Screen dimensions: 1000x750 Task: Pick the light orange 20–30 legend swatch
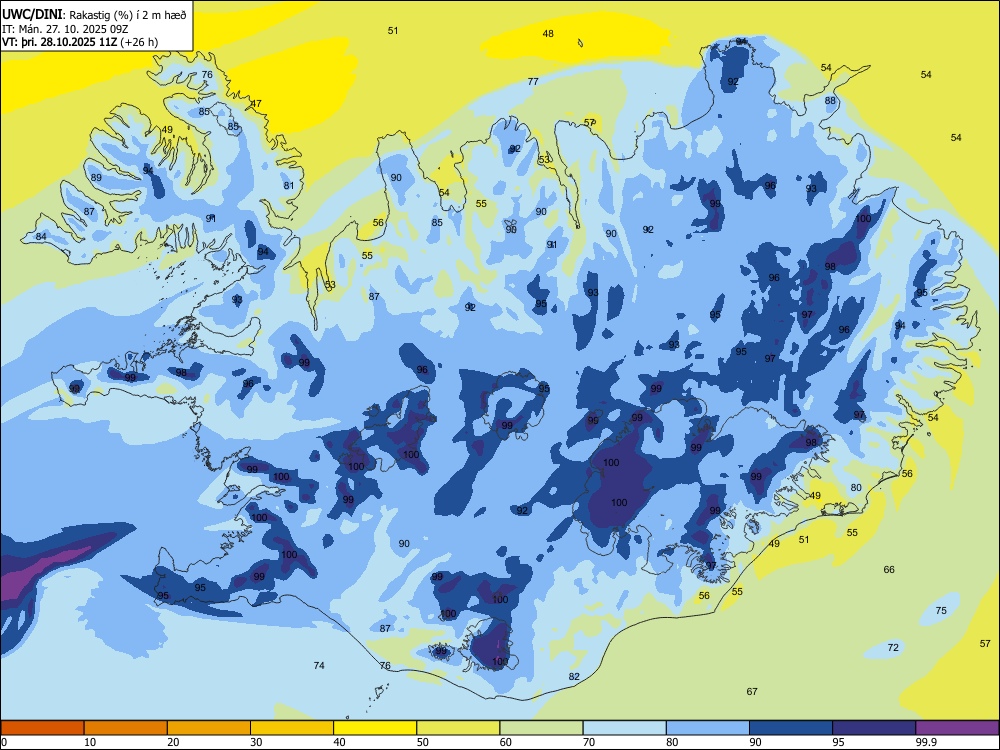(x=209, y=728)
